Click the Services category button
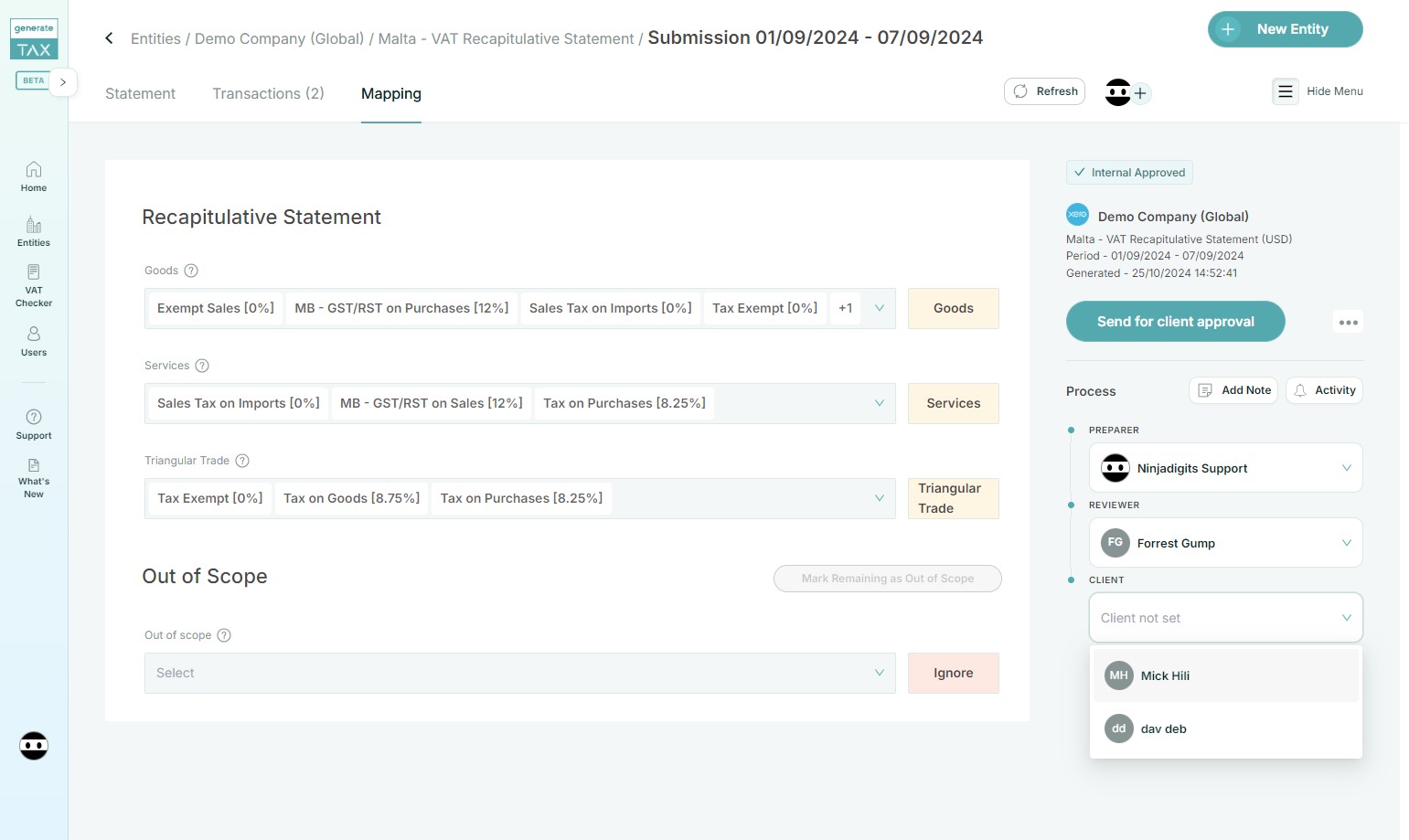This screenshot has width=1409, height=840. [953, 403]
